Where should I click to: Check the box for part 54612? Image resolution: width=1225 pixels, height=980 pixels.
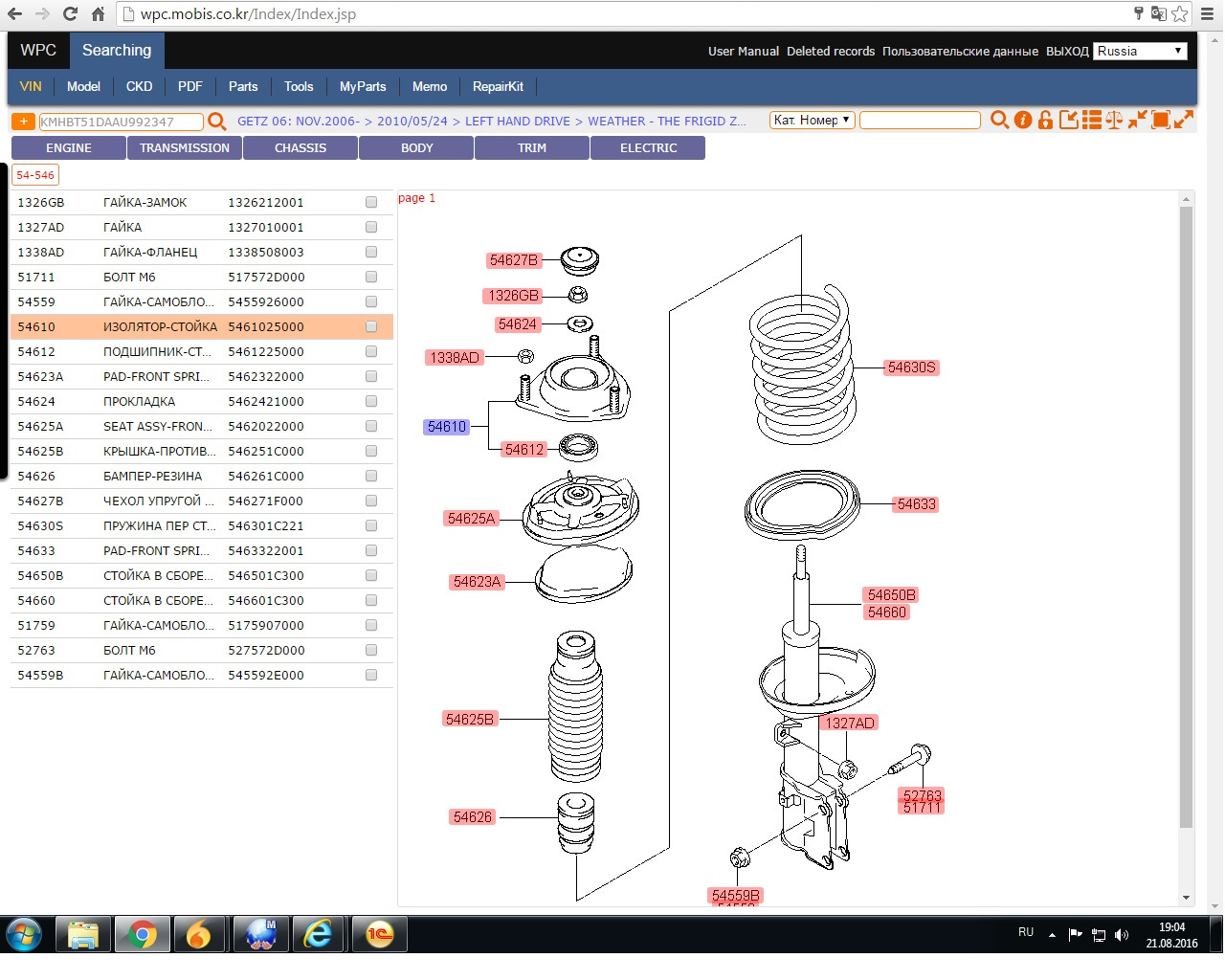(x=370, y=351)
